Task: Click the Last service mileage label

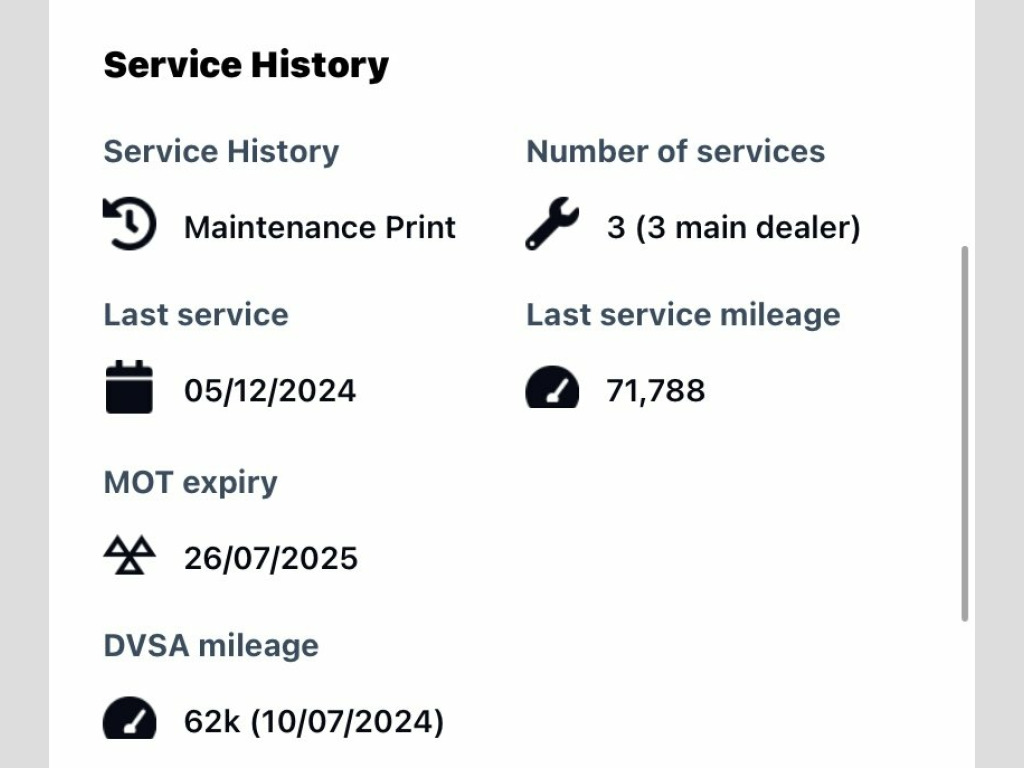Action: [x=683, y=315]
